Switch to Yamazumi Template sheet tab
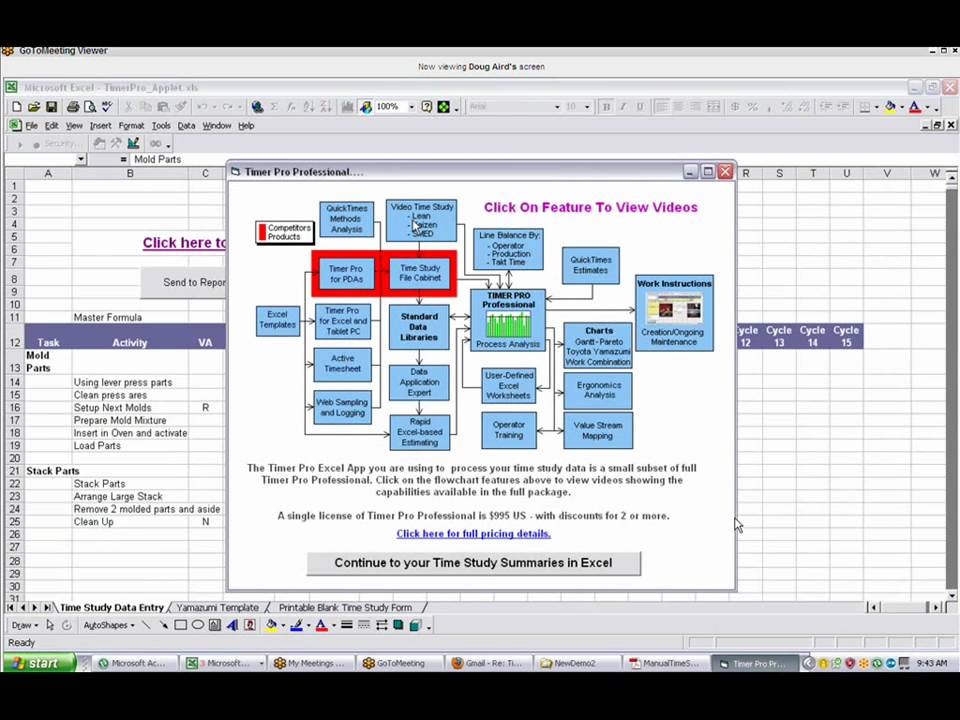The height and width of the screenshot is (720, 960). pos(217,607)
